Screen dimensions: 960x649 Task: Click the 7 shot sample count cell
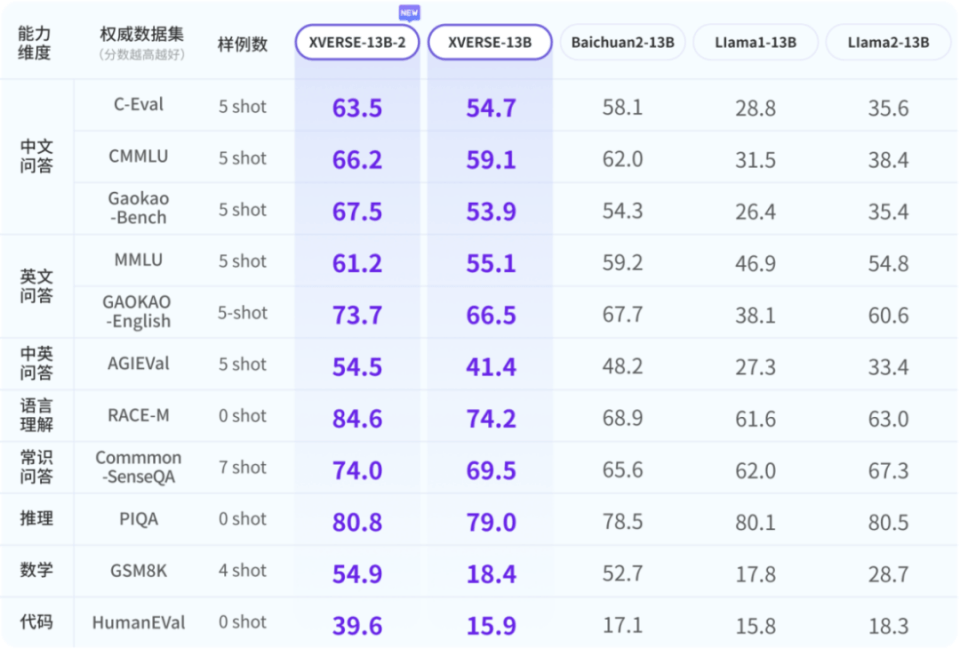tap(243, 467)
